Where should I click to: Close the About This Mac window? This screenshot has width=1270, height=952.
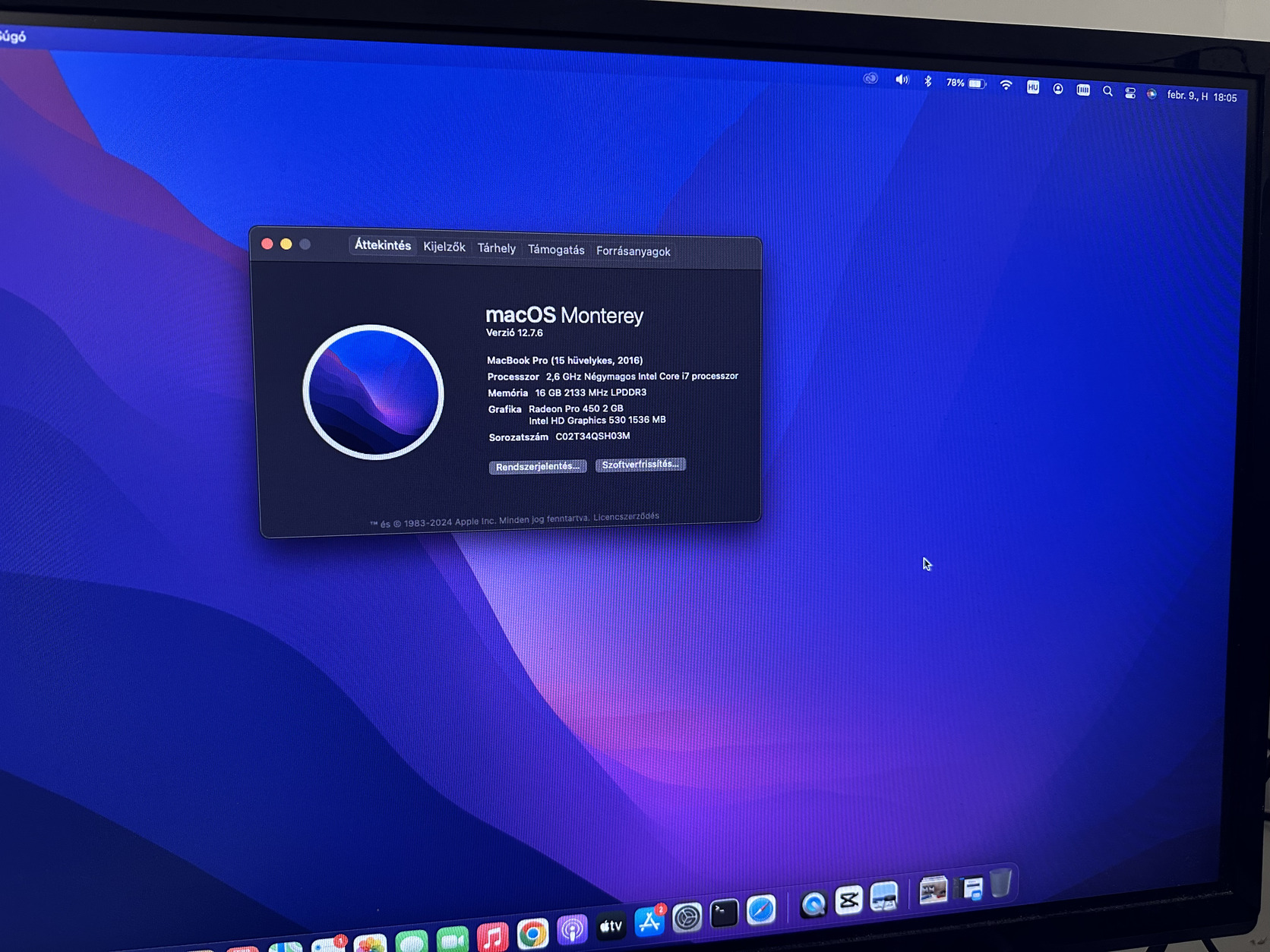[267, 244]
